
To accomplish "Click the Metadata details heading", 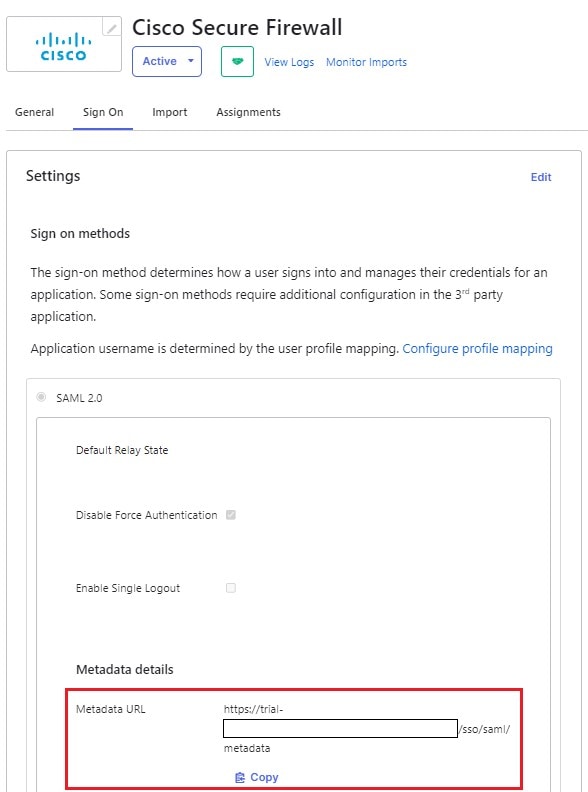I will coord(125,670).
